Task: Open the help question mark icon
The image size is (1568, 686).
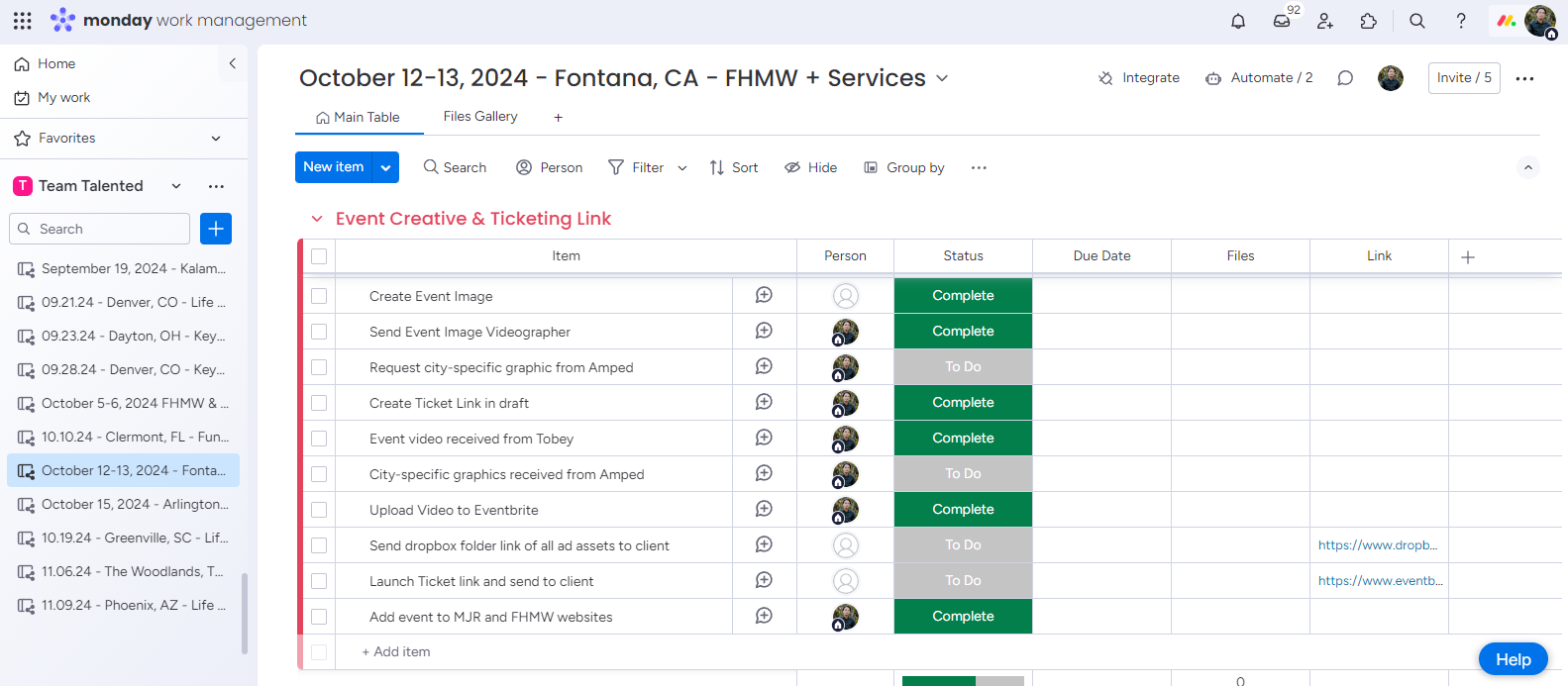Action: [1461, 21]
